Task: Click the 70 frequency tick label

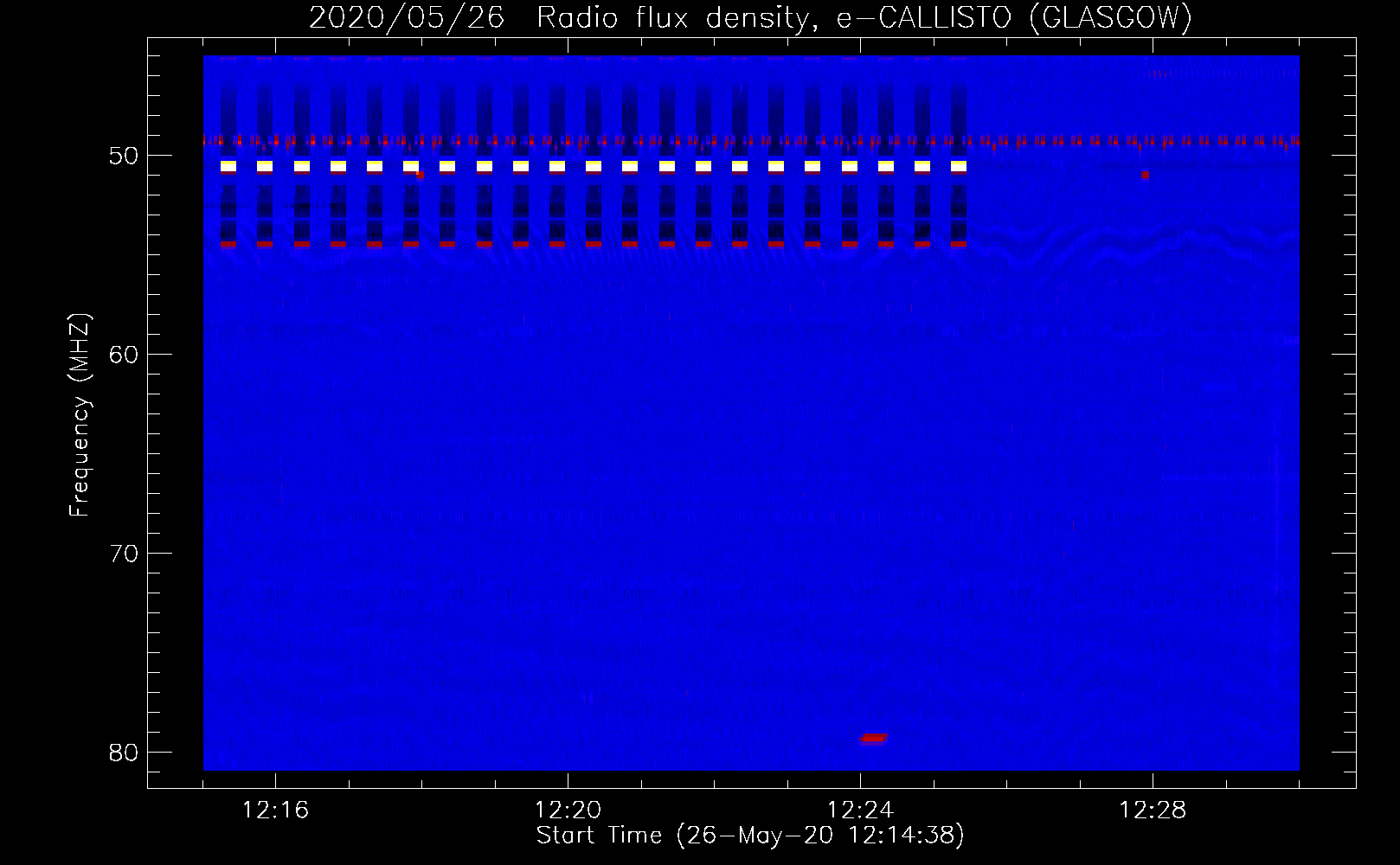Action: tap(124, 554)
